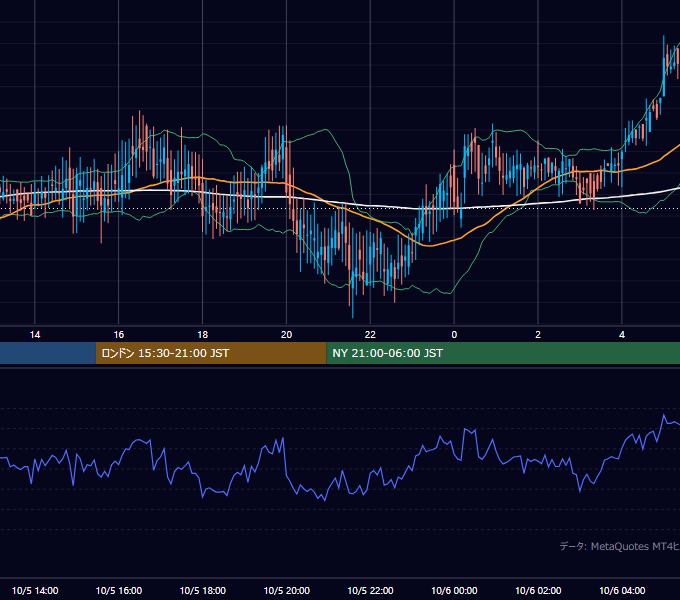Click the 10/6 02:00 date label
Viewport: 680px width, 600px height.
coord(538,590)
